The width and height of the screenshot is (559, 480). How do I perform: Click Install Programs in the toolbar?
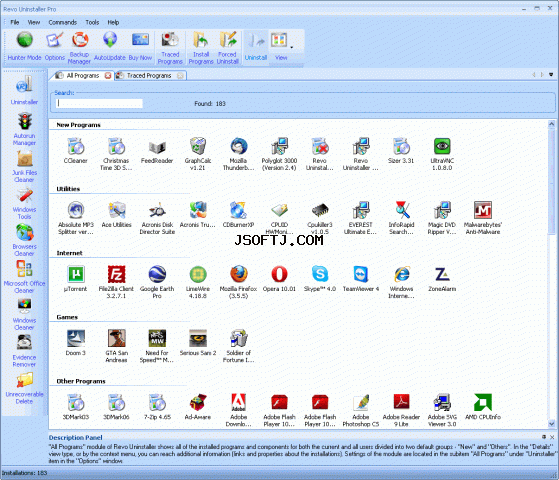[x=201, y=48]
